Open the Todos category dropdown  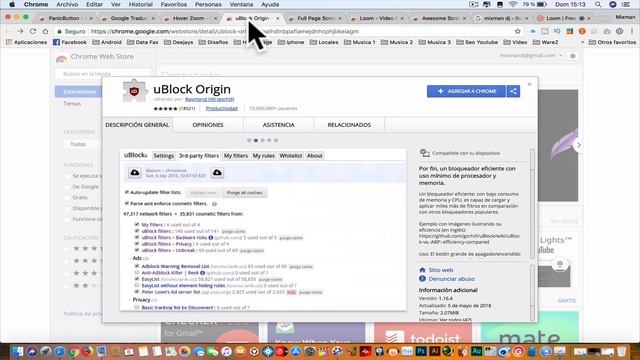pyautogui.click(x=82, y=144)
